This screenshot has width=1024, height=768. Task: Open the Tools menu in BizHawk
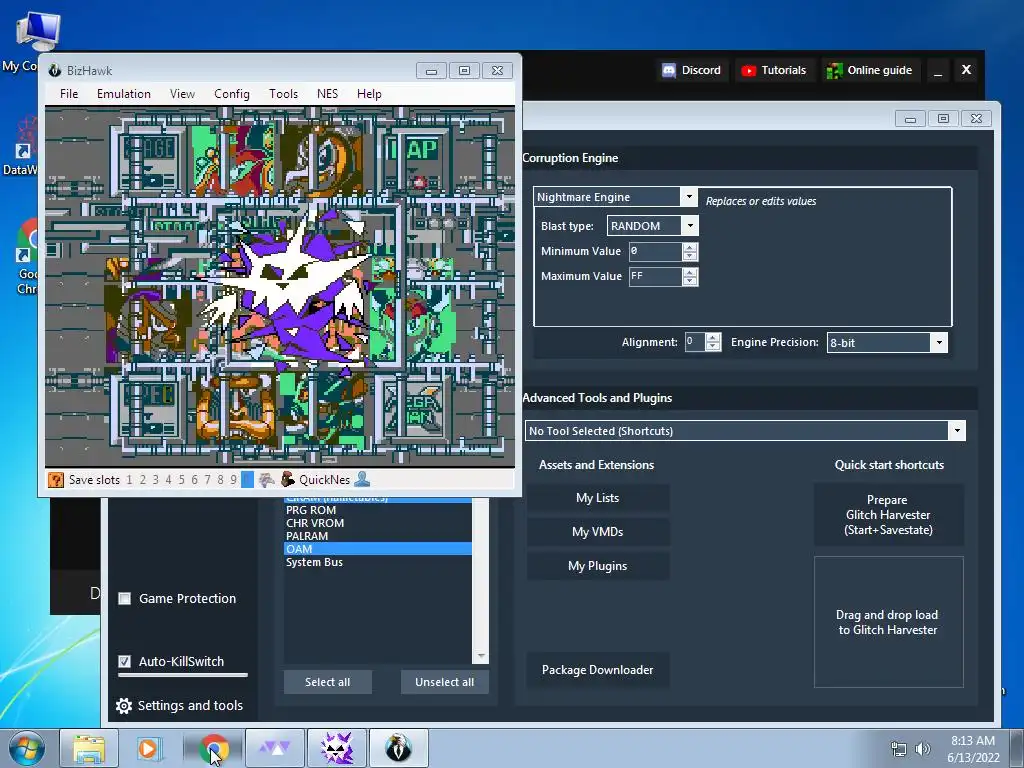pos(283,94)
